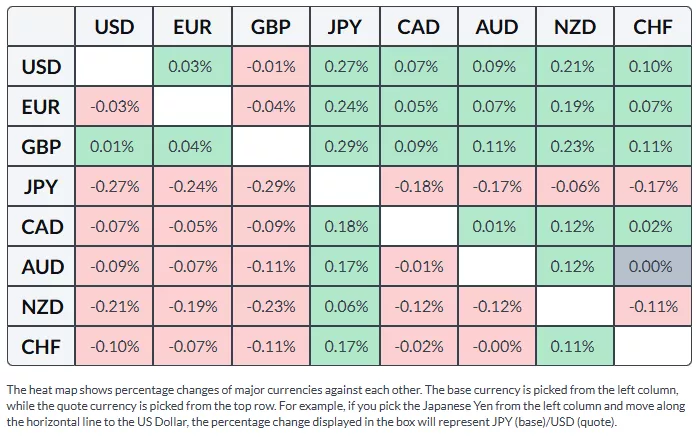Select the NZD column header
Image resolution: width=696 pixels, height=437 pixels.
tap(575, 27)
